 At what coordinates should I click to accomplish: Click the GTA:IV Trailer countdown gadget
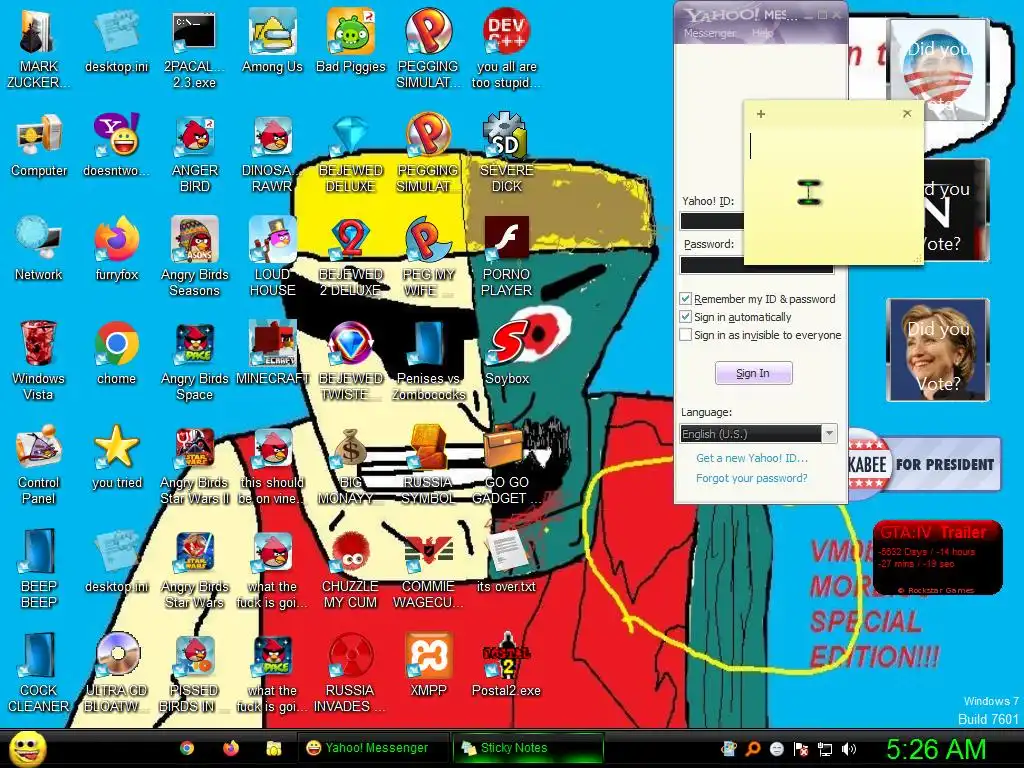pos(937,557)
